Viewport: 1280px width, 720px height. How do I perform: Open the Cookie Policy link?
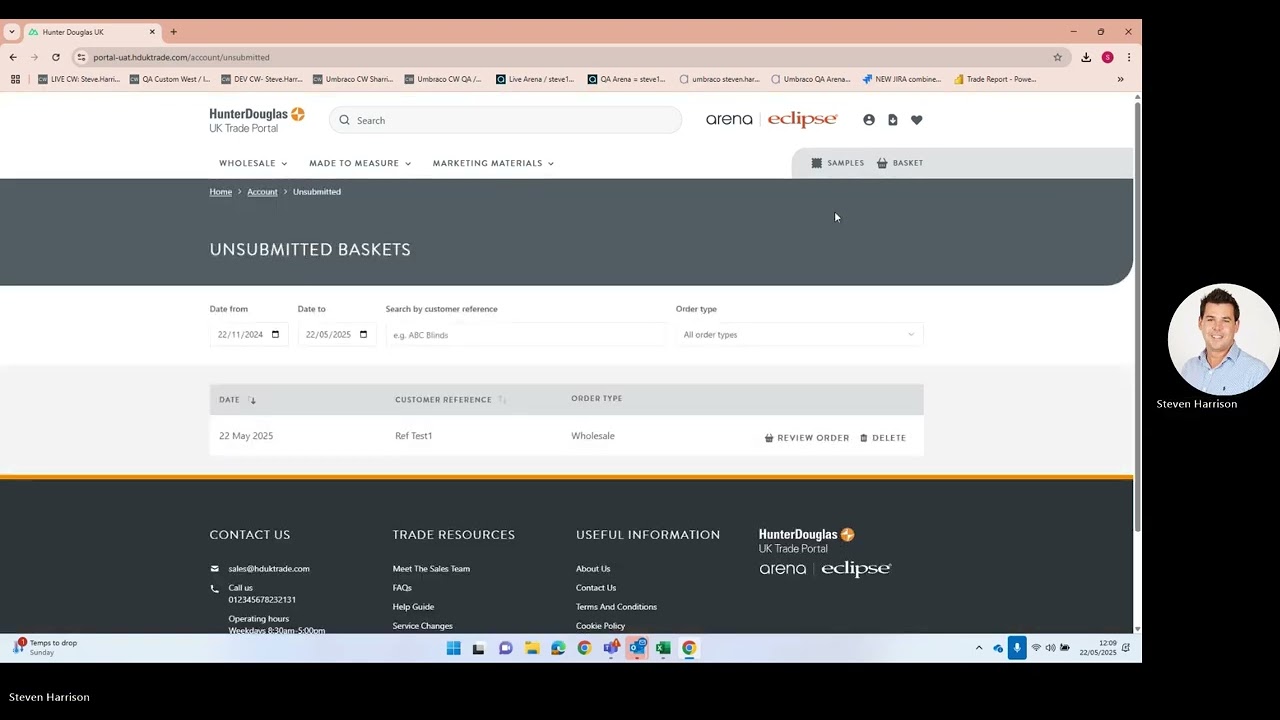[600, 626]
